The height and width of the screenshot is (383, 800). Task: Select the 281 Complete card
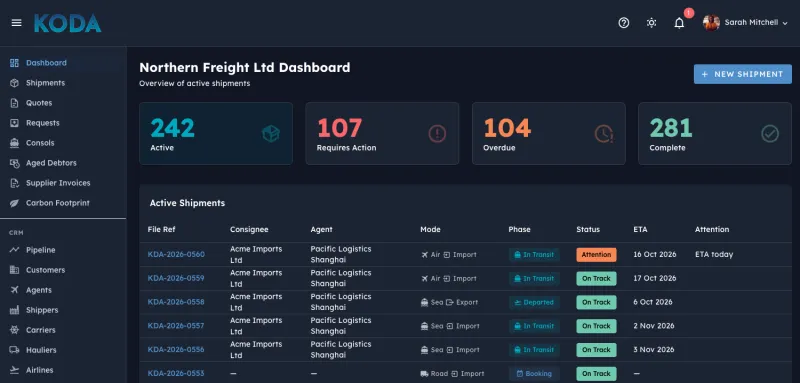[715, 134]
